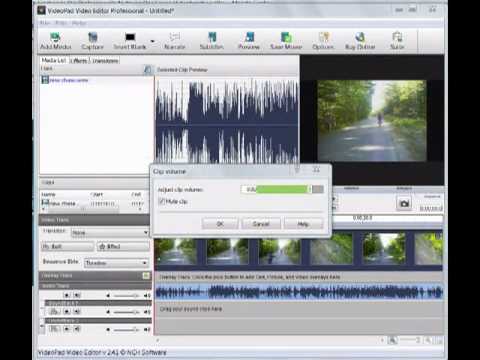The image size is (480, 360).
Task: Click the magnifier zoom icon below the timeline
Action: (393, 340)
